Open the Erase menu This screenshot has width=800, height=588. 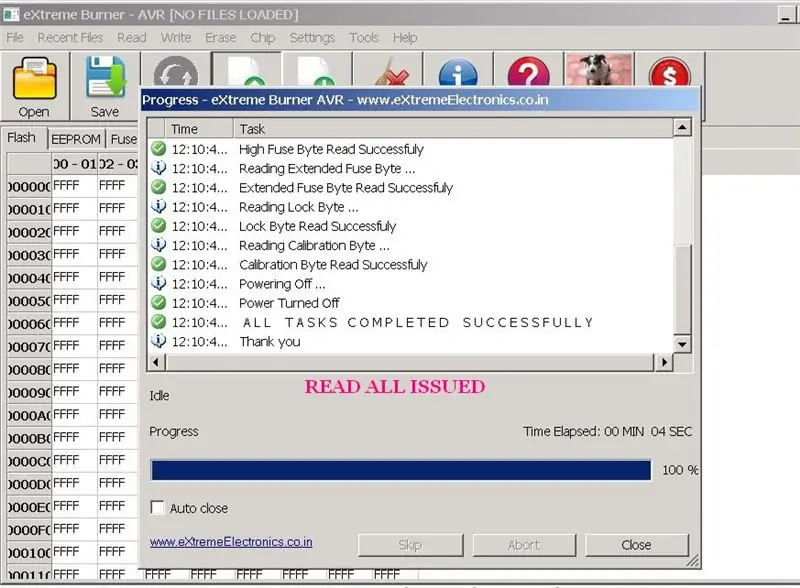(x=220, y=38)
